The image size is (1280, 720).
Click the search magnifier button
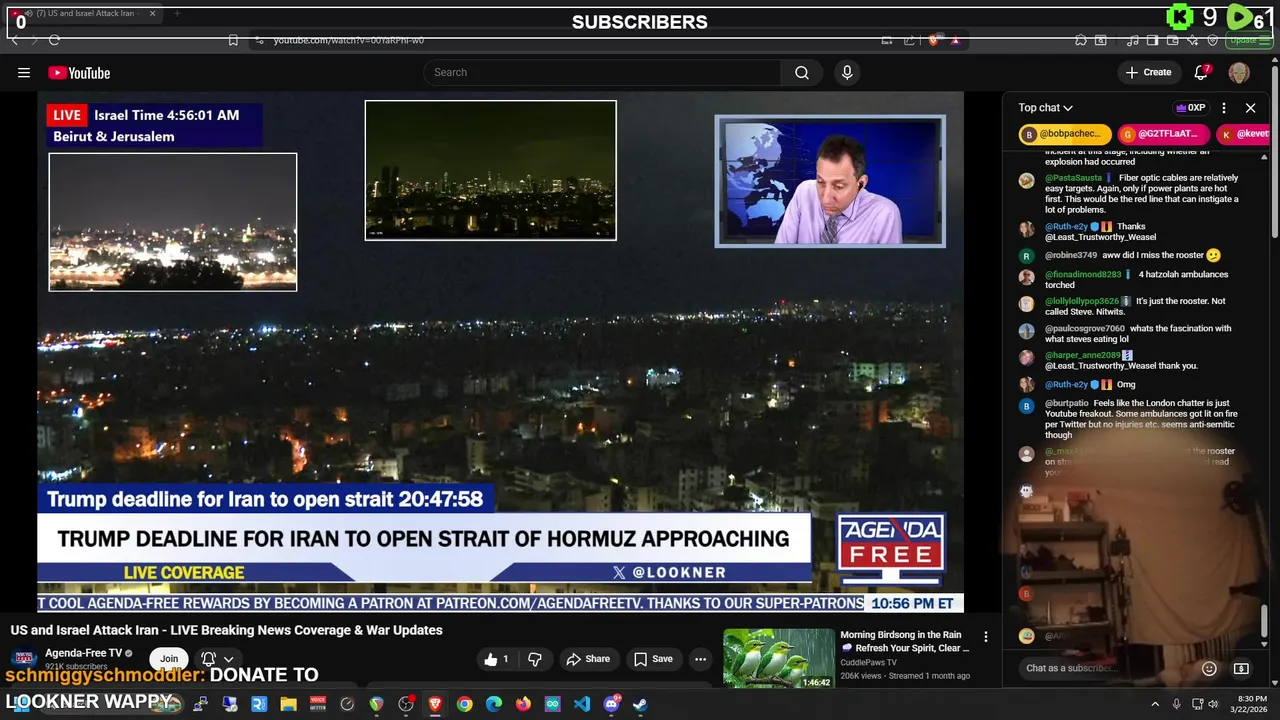coord(802,72)
